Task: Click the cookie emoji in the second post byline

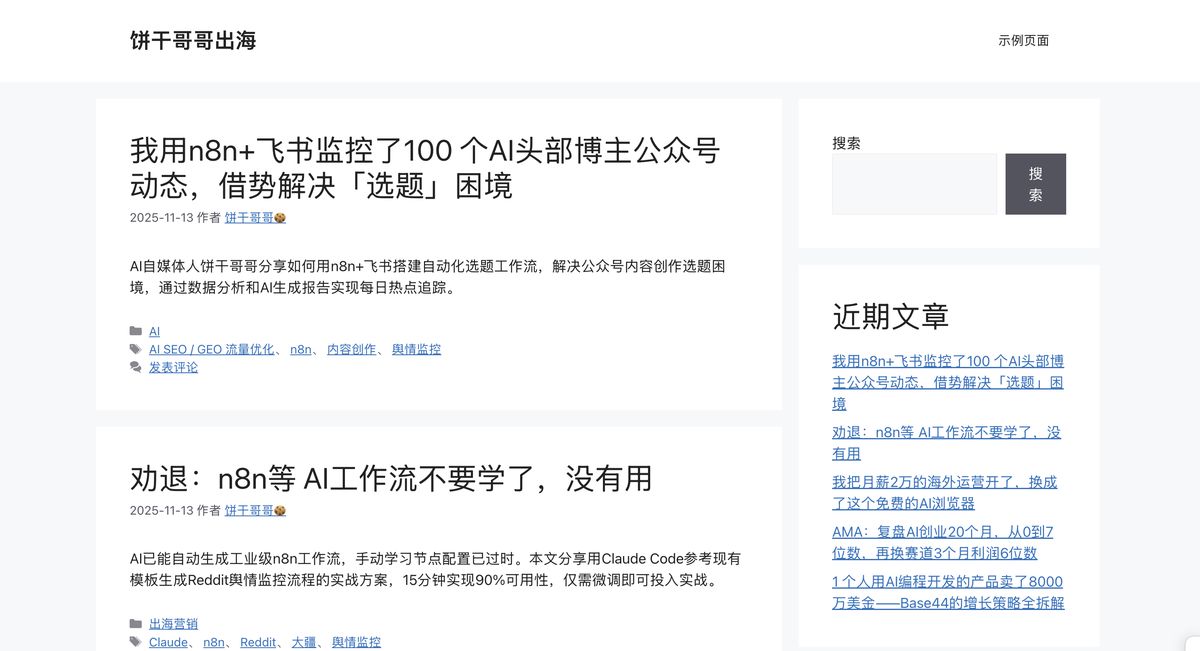Action: pyautogui.click(x=280, y=510)
